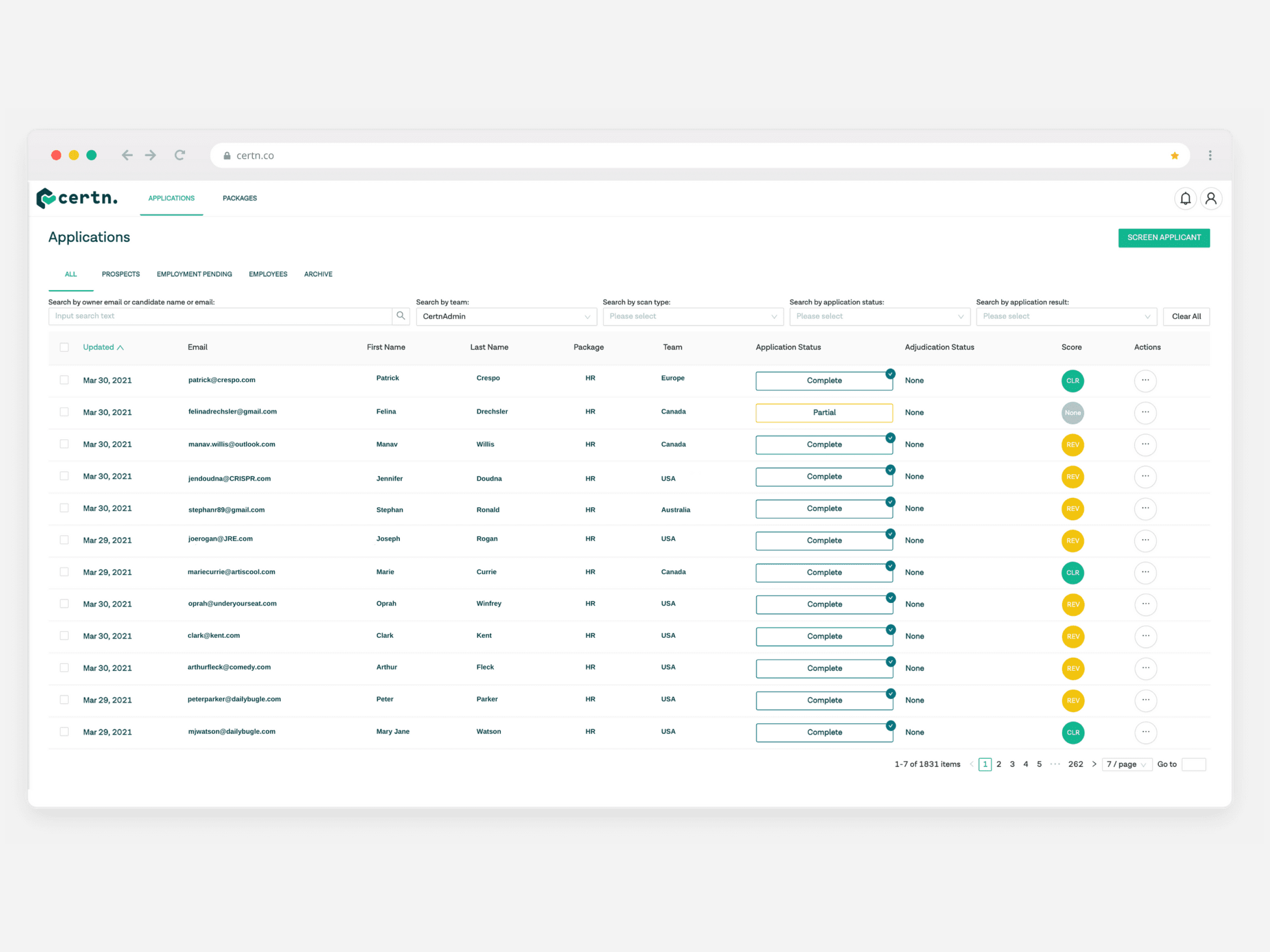The width and height of the screenshot is (1270, 952).
Task: Check the row for felinadrechsler@gmail.com
Action: tap(64, 412)
